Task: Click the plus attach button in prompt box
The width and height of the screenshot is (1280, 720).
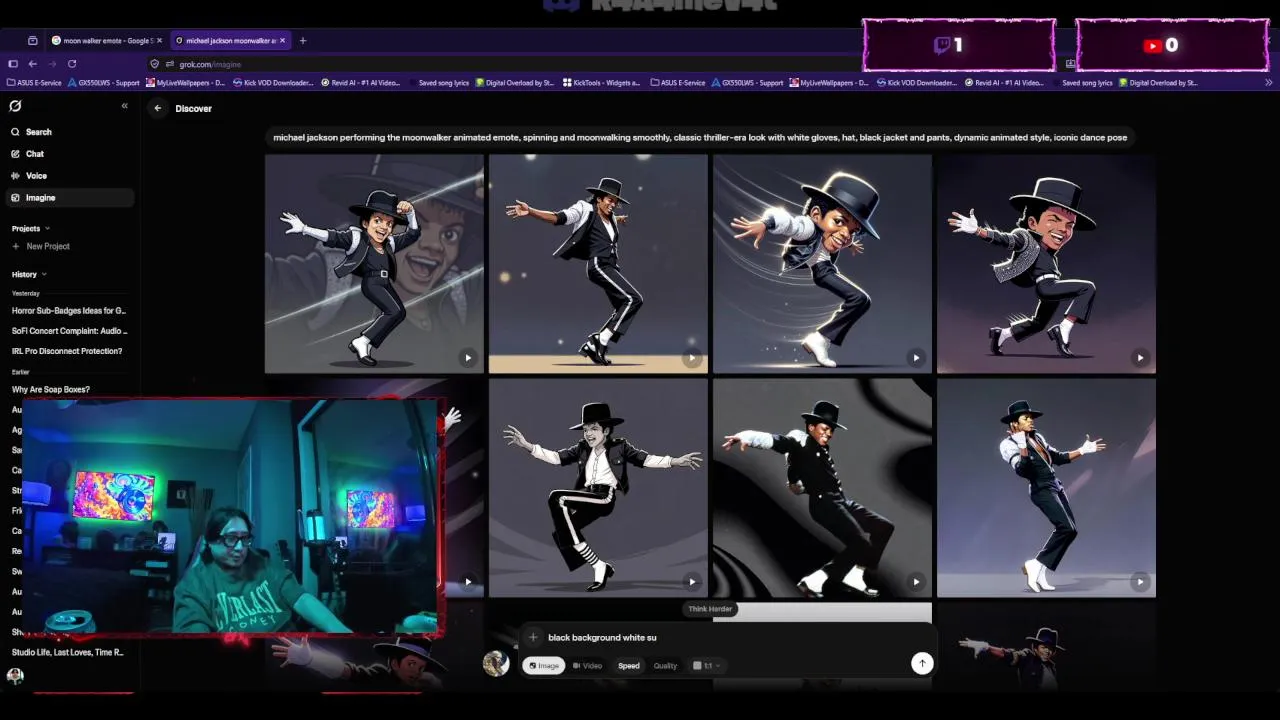Action: [533, 637]
